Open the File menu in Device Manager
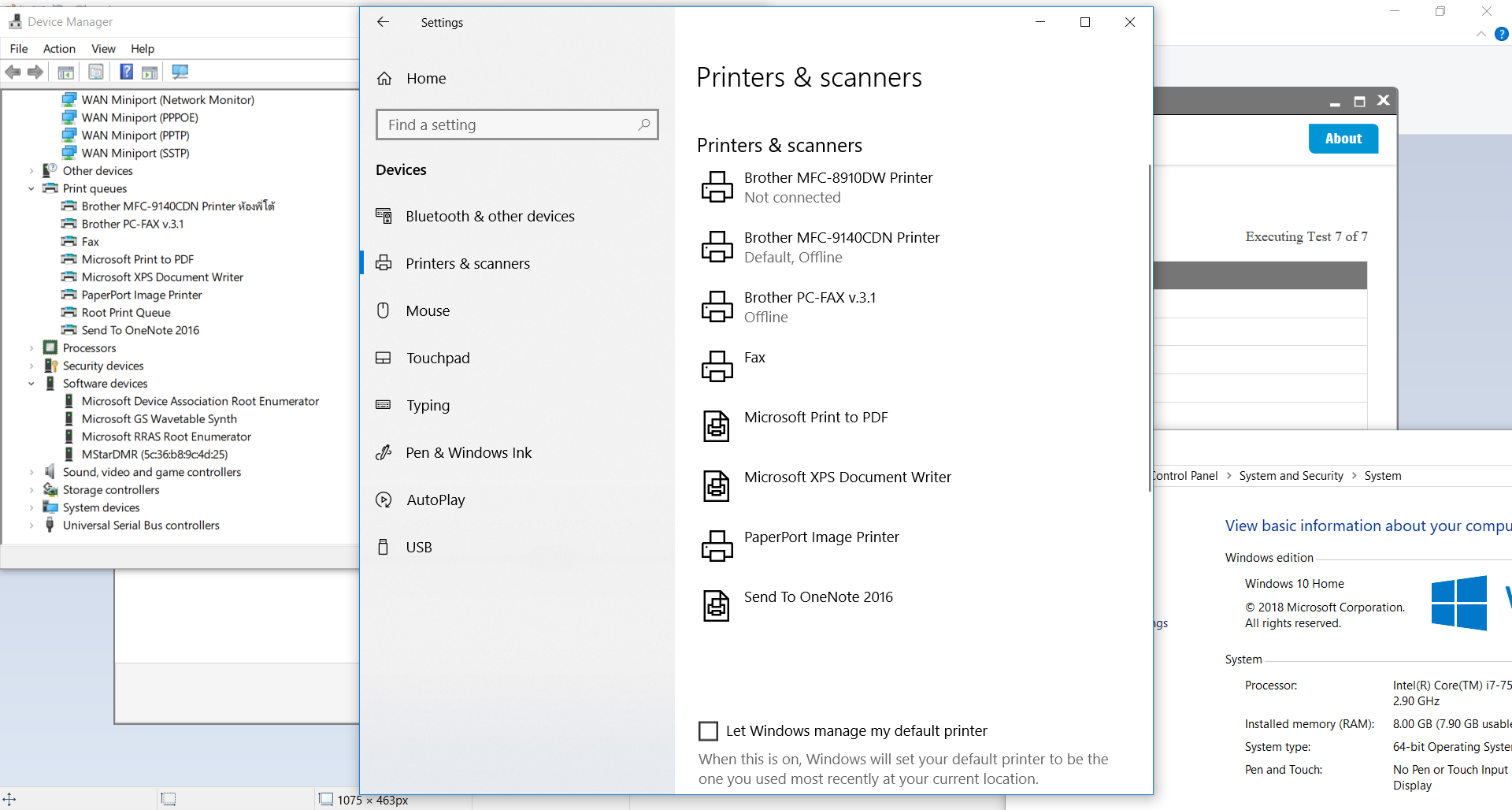 pyautogui.click(x=19, y=49)
